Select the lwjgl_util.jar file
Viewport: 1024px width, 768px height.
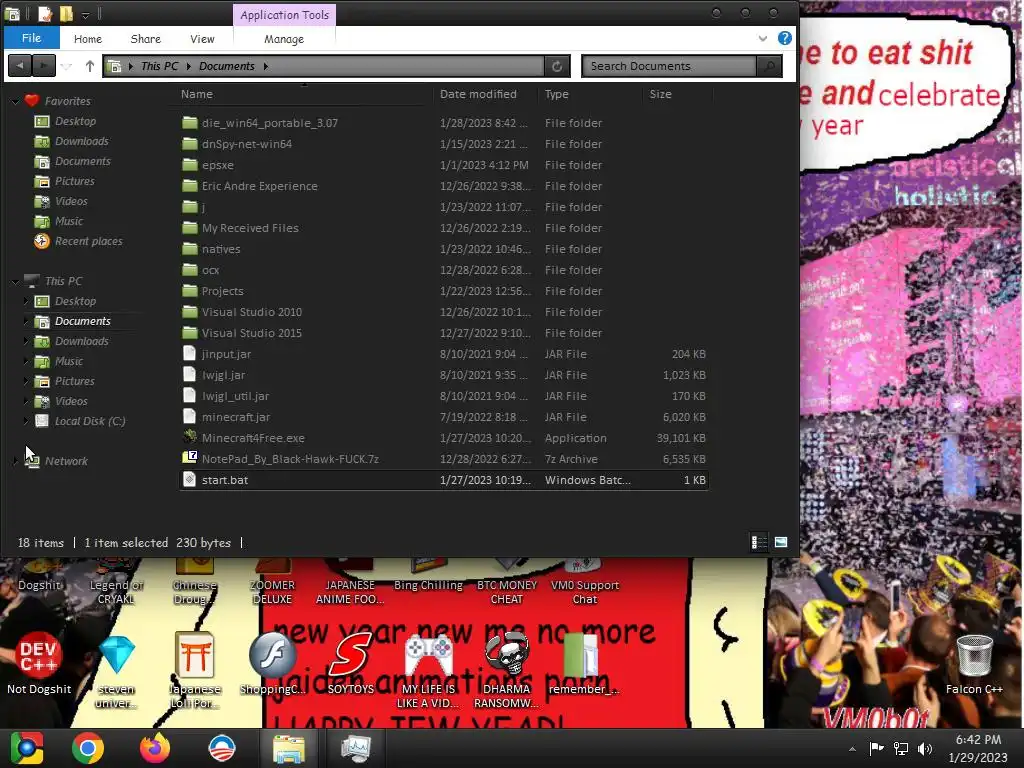coord(235,396)
